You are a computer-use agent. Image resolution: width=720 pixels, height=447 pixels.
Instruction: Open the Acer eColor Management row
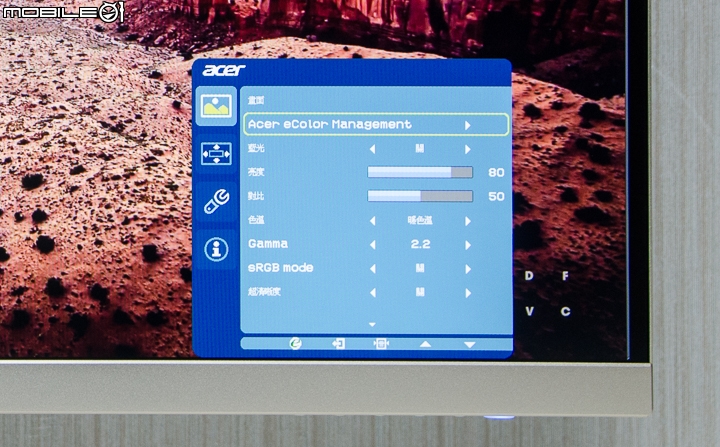point(376,124)
